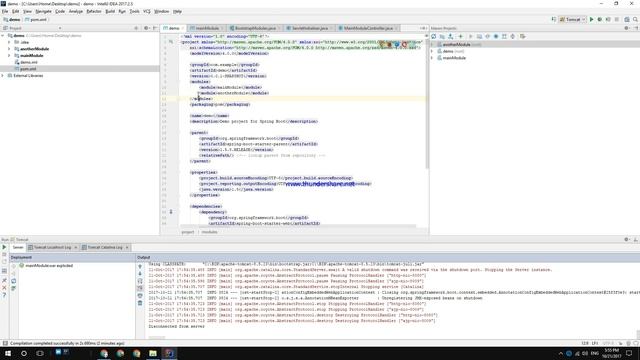
Task: Toggle Maven offline mode
Action: pos(487,36)
